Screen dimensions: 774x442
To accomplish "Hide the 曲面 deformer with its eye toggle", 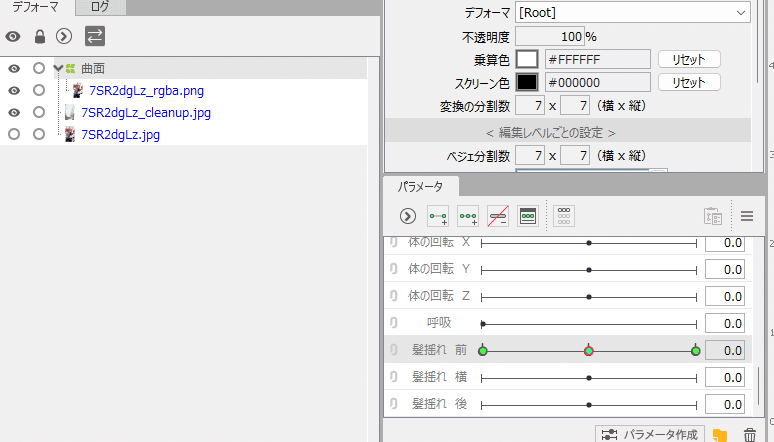I will [x=14, y=68].
